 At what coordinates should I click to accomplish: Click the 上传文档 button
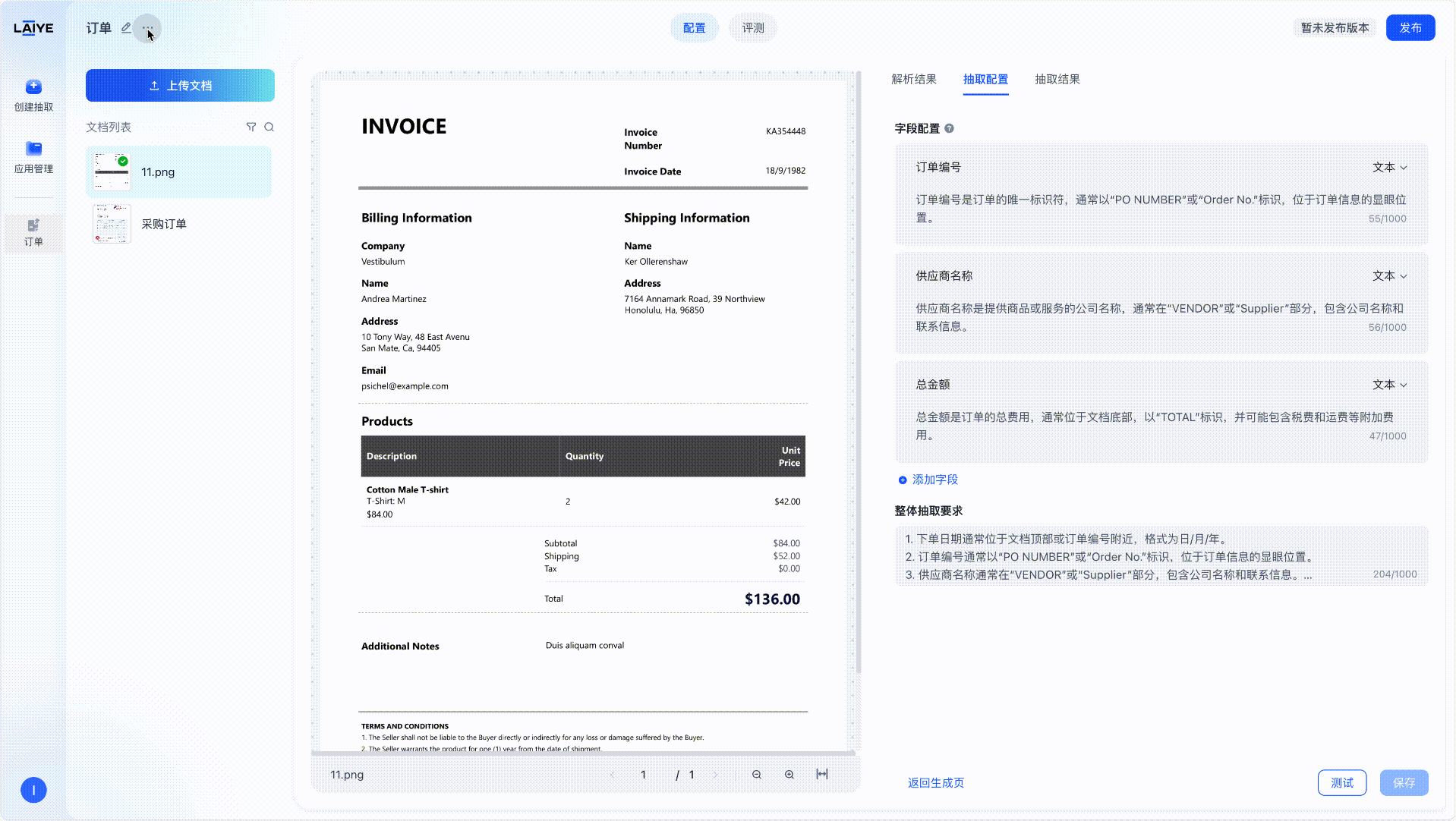point(180,86)
